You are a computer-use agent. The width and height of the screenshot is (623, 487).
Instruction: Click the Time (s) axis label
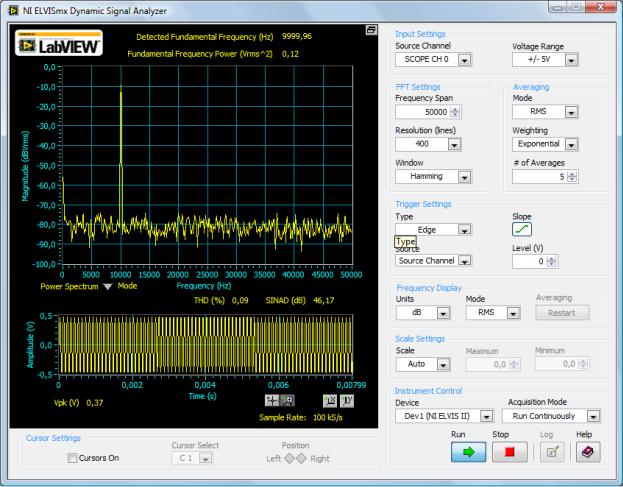point(202,396)
